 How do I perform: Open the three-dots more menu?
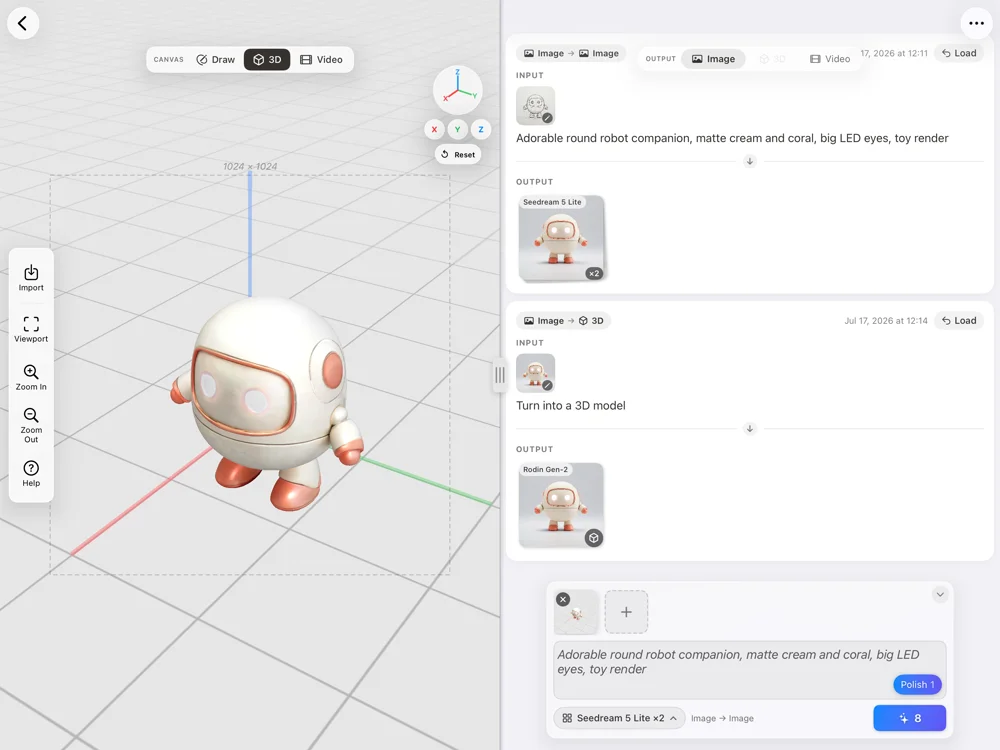976,24
